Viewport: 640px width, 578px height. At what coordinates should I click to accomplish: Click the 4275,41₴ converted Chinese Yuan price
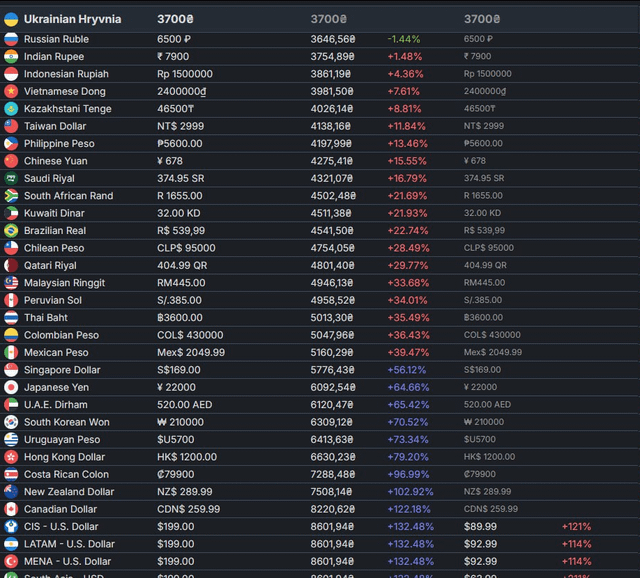pos(331,161)
